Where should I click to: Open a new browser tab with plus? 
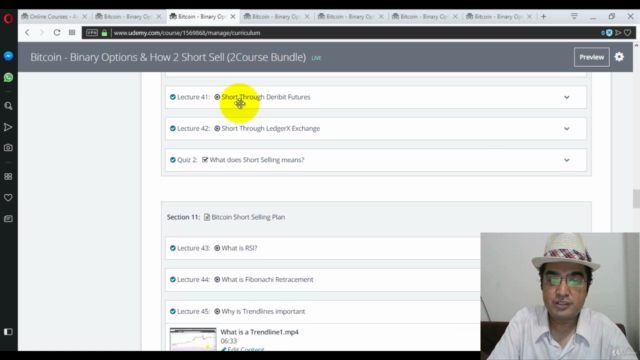click(x=543, y=17)
